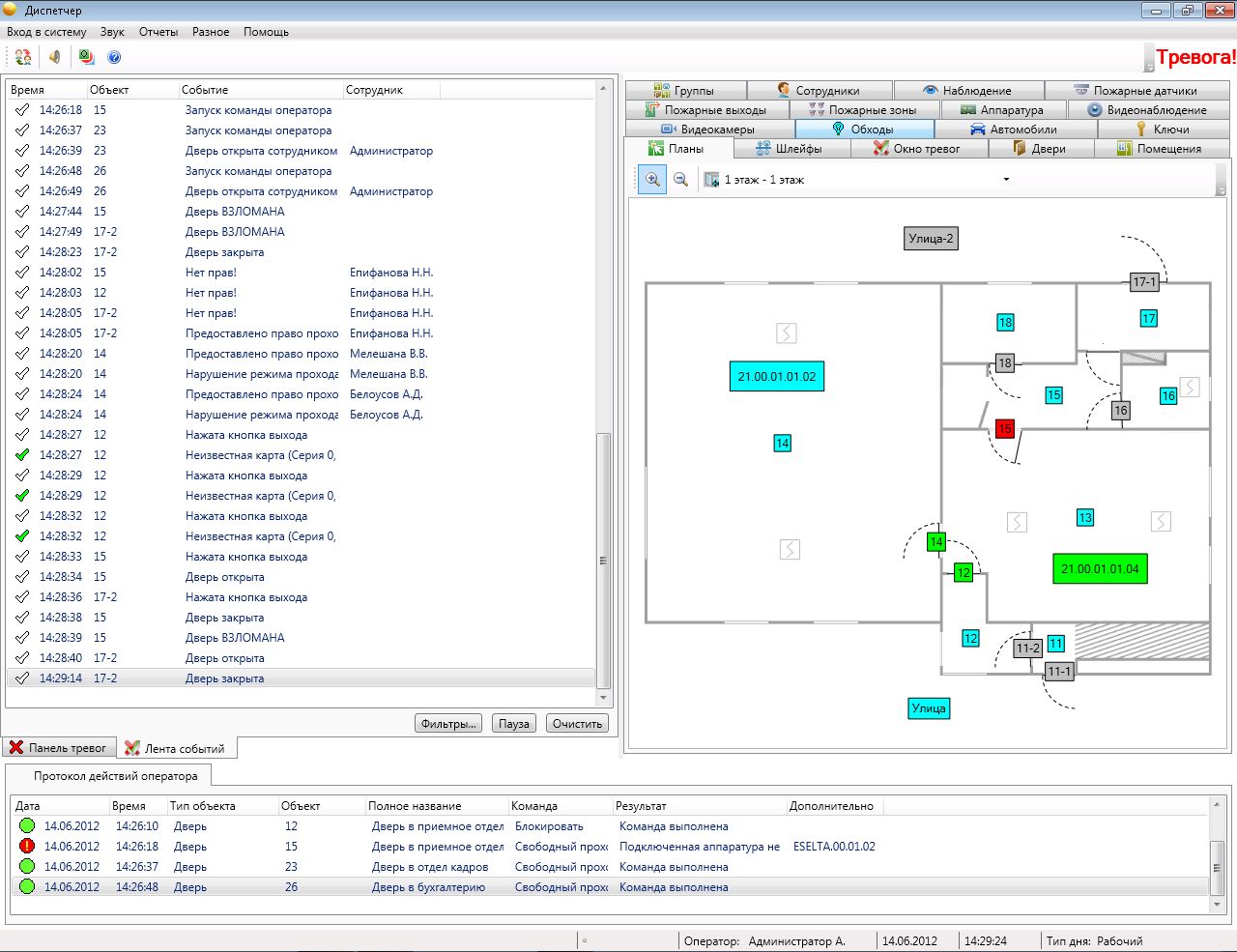Click the green door 14 marker on plan
1237x952 pixels.
click(x=935, y=542)
